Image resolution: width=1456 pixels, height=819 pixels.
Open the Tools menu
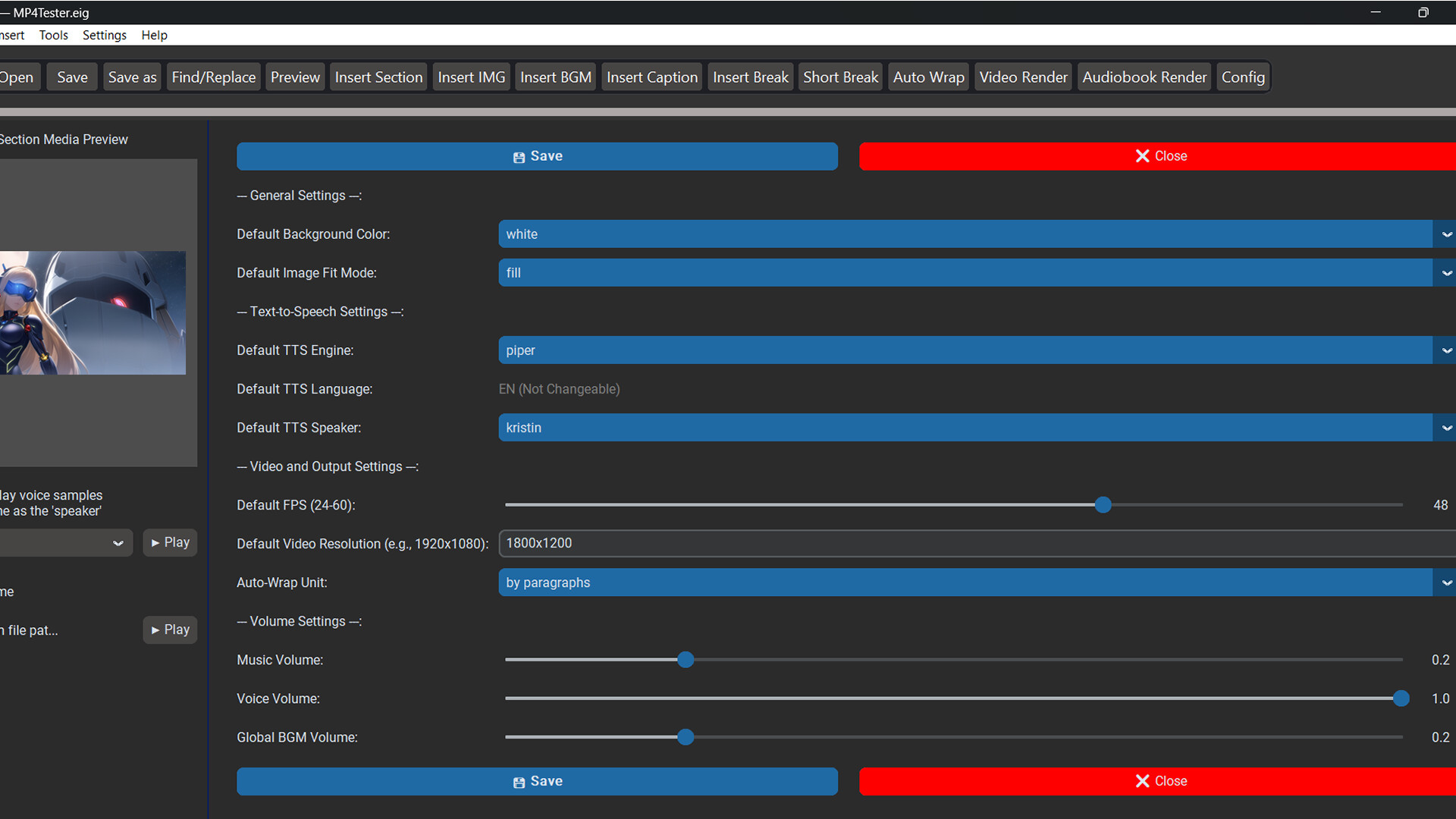pyautogui.click(x=53, y=35)
